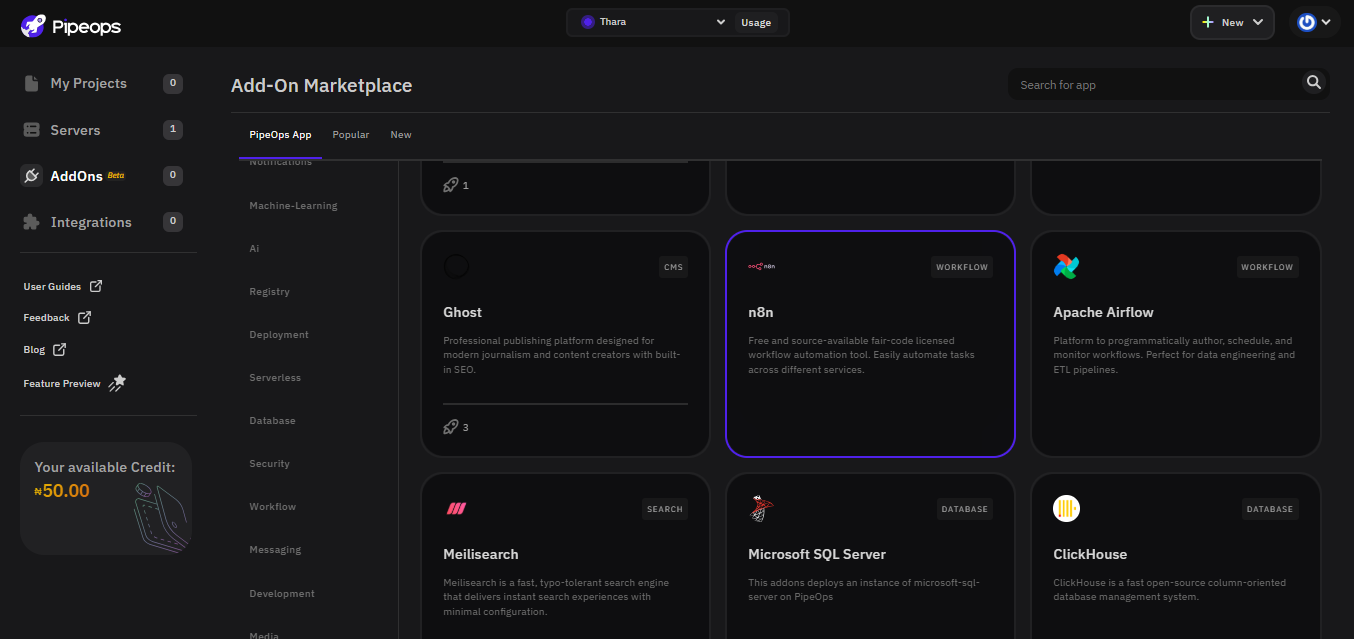Click rocket icon showing 1 deployment

click(451, 185)
